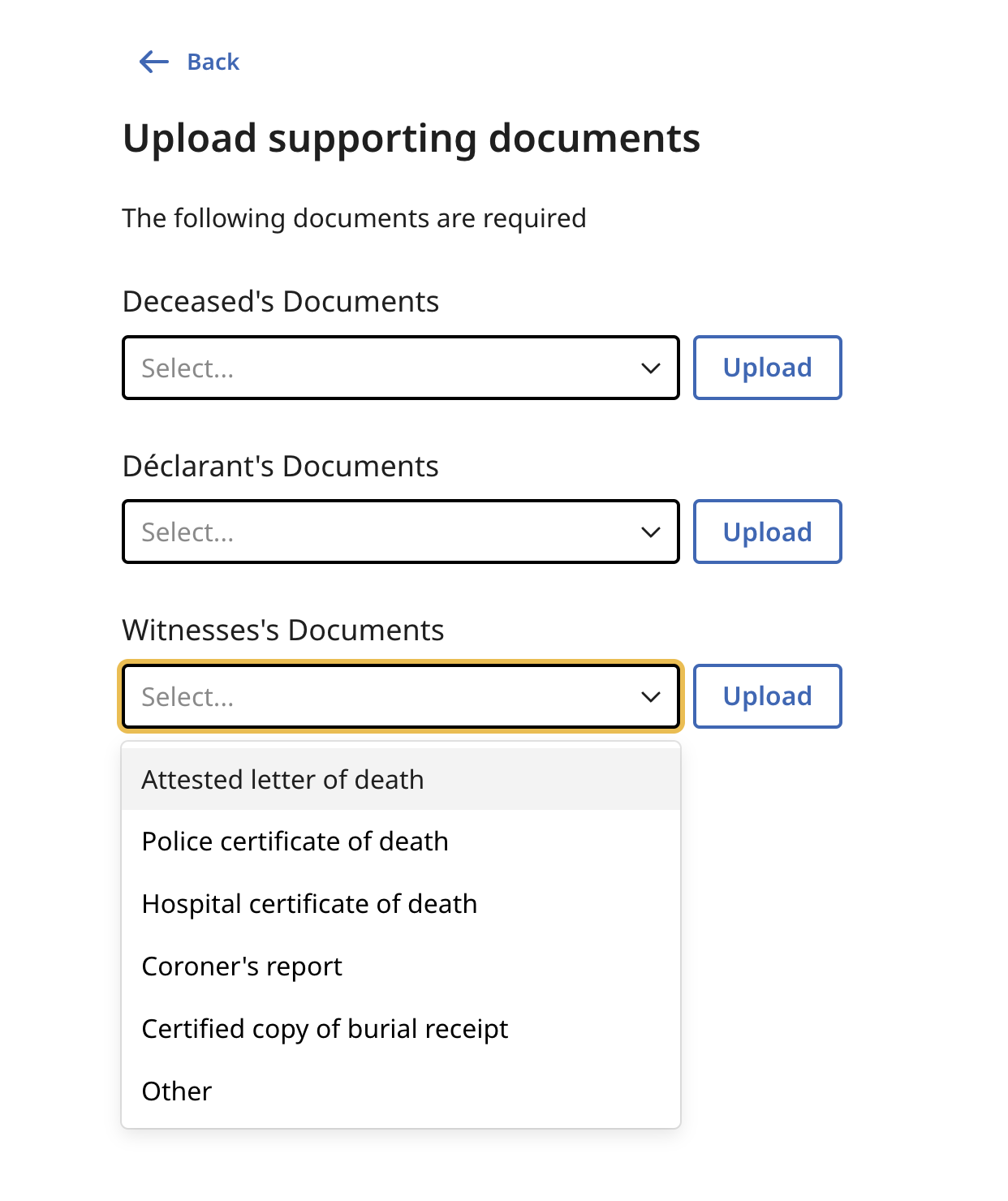Click the chevron on Witnesses's Documents selector
Viewport: 1008px width, 1201px height.
coord(650,696)
